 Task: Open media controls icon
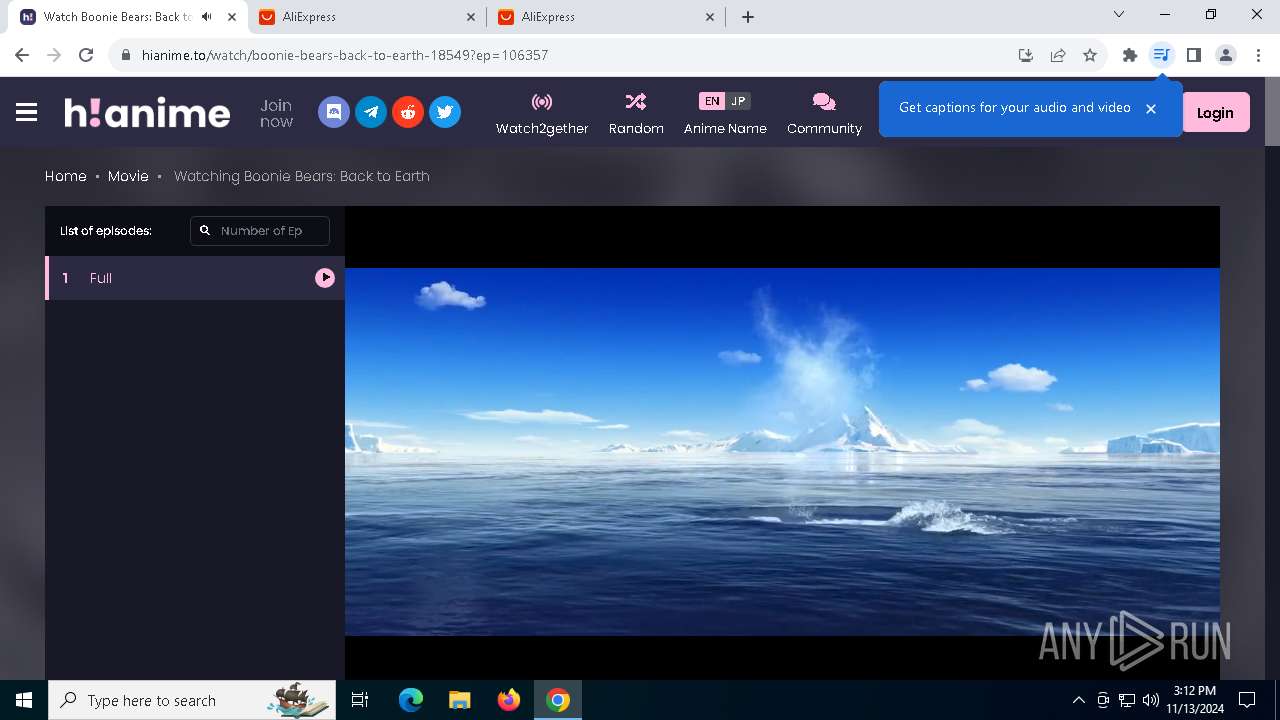pyautogui.click(x=1161, y=55)
